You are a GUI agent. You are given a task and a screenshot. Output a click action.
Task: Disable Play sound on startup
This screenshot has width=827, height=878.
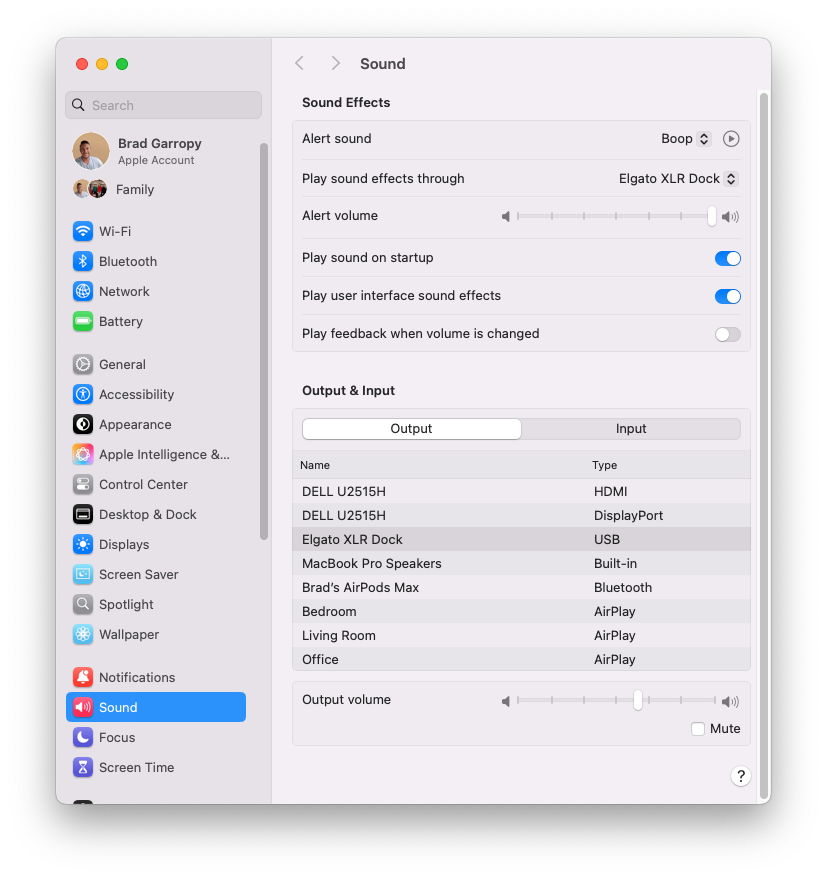(x=727, y=258)
